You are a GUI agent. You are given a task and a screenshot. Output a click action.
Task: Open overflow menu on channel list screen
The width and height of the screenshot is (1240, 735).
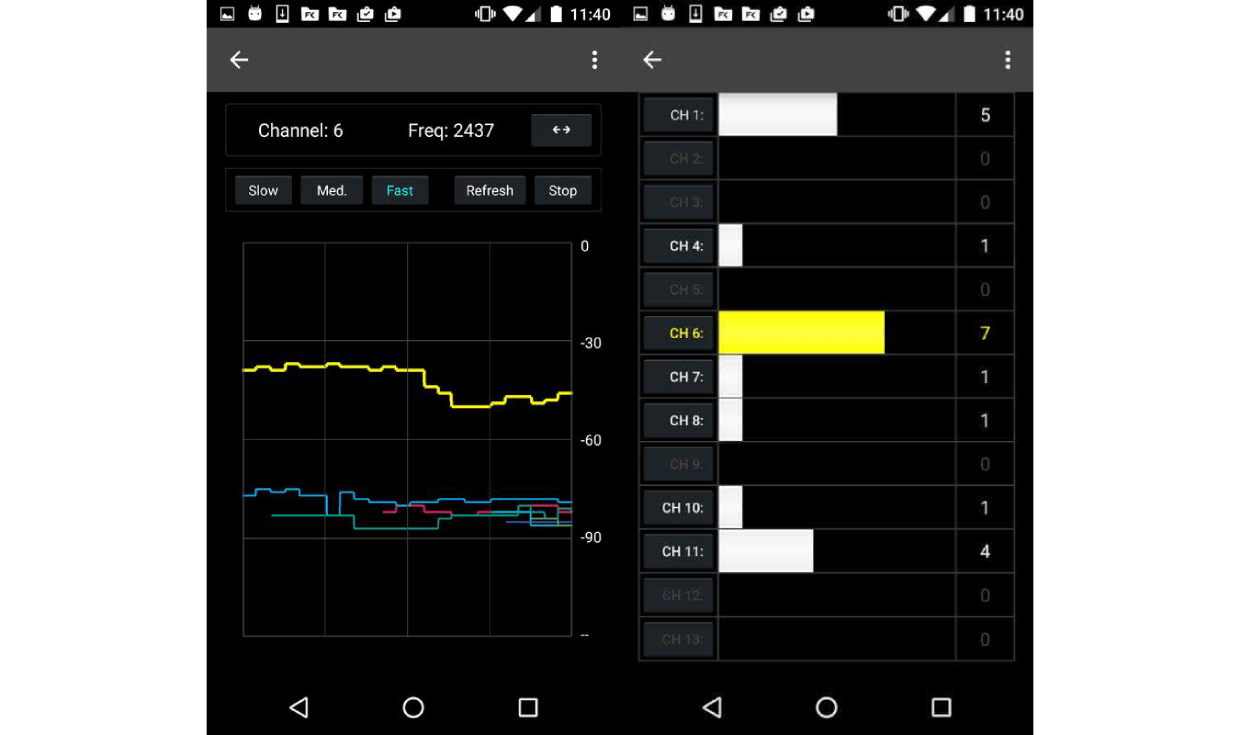[1007, 60]
